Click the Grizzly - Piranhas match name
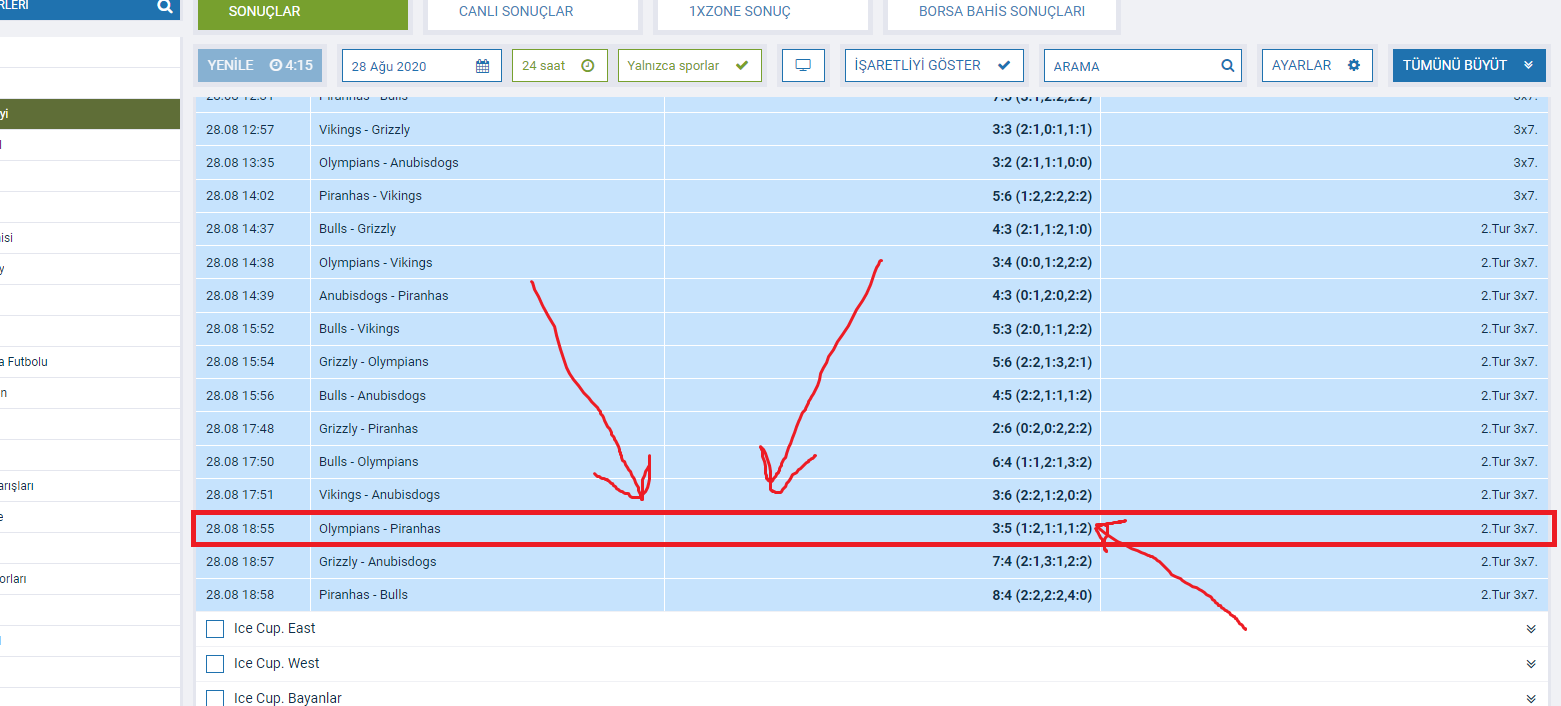Screen dimensions: 1561x706 368,429
